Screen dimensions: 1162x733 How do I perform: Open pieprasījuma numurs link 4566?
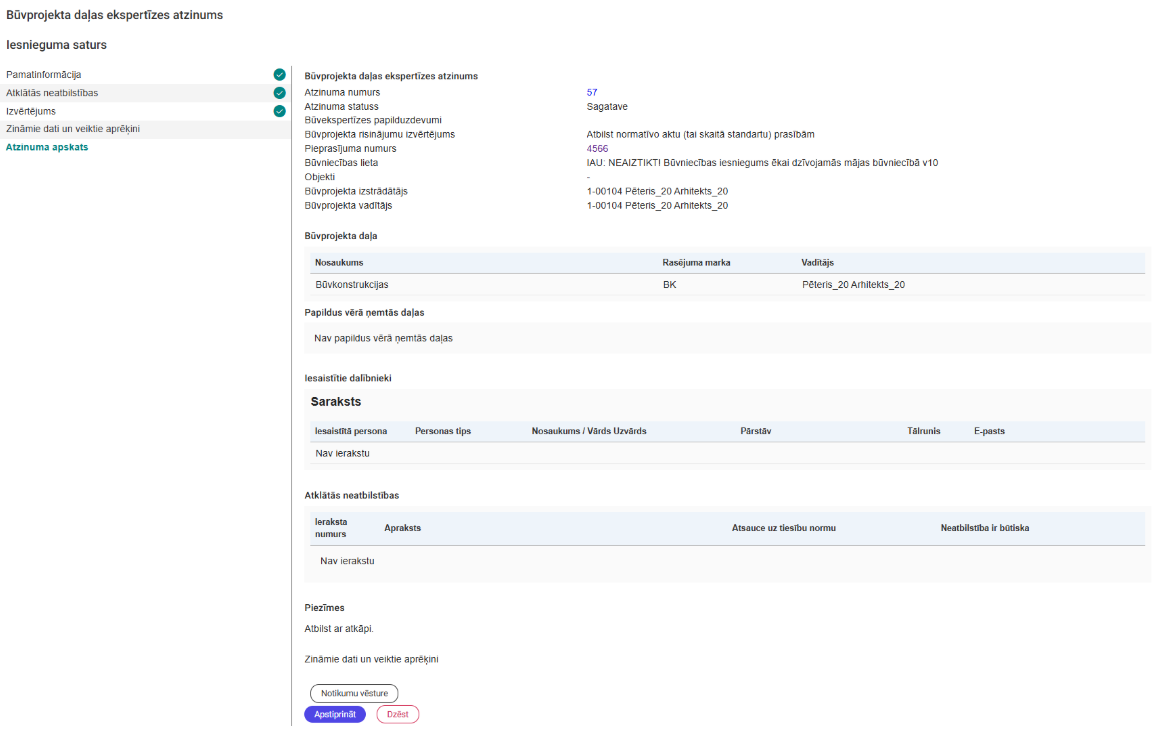click(x=597, y=148)
